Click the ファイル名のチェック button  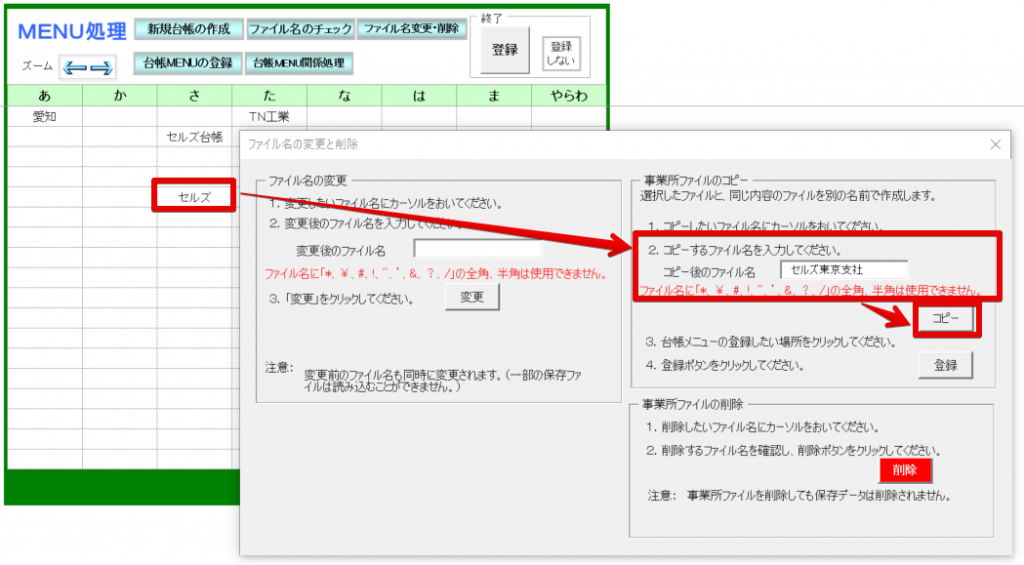click(x=301, y=29)
